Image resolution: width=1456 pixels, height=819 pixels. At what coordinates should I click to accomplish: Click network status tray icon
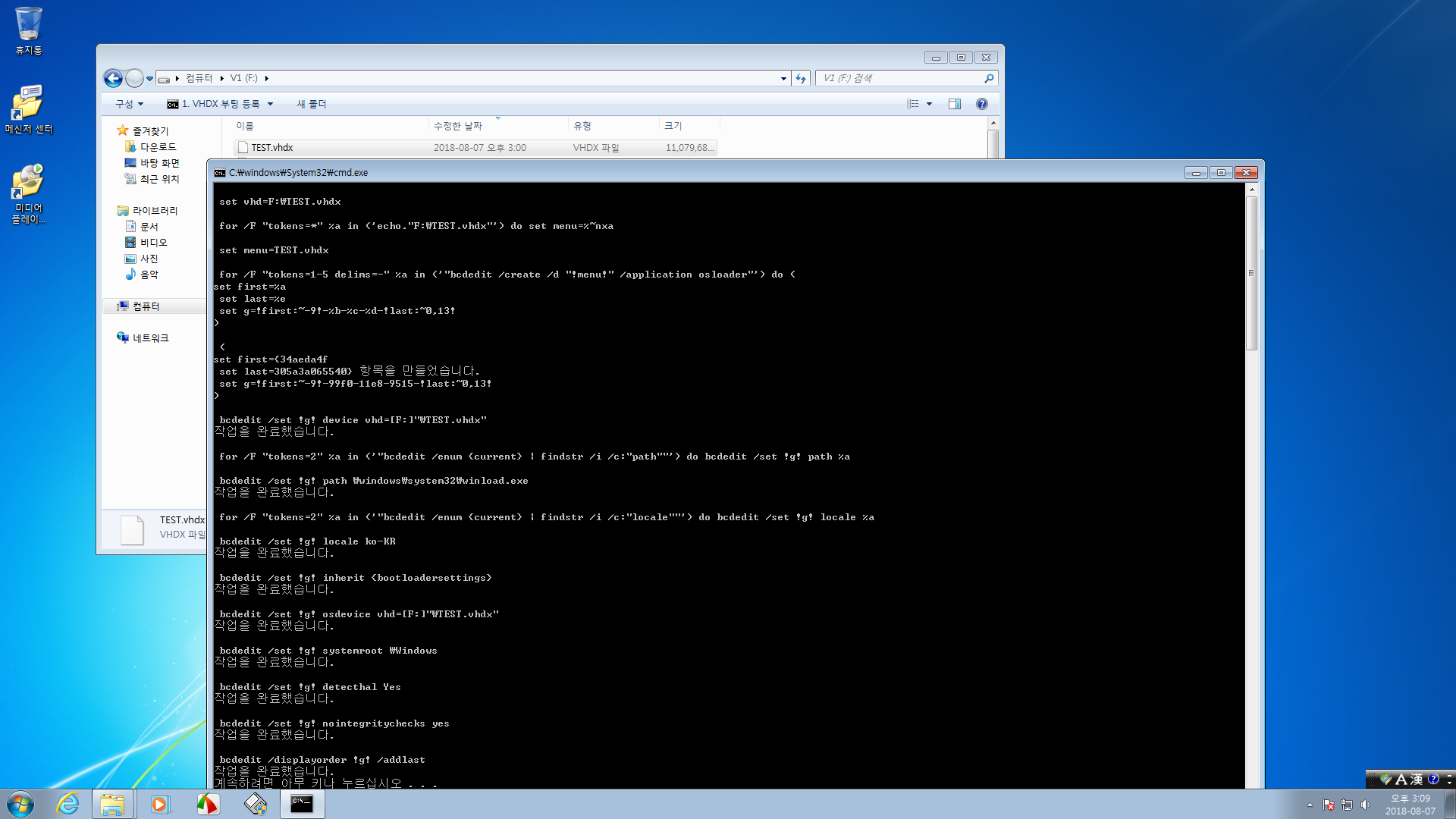pos(1347,805)
